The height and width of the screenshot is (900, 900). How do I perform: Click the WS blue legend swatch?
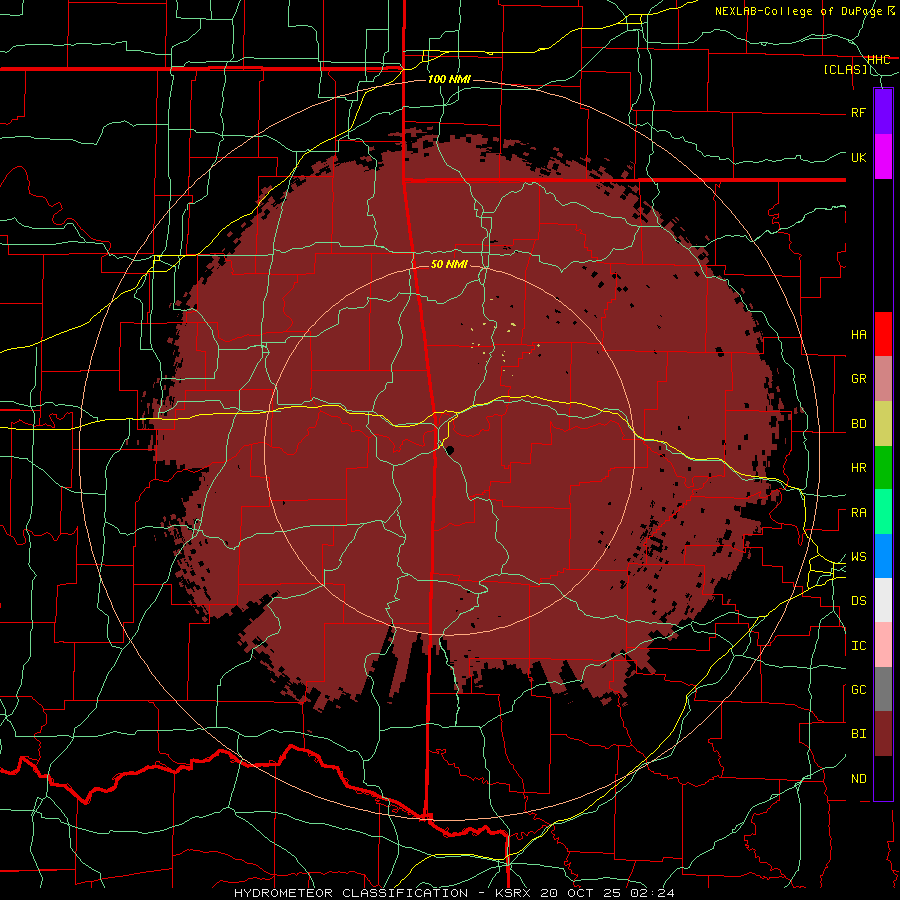tap(883, 556)
